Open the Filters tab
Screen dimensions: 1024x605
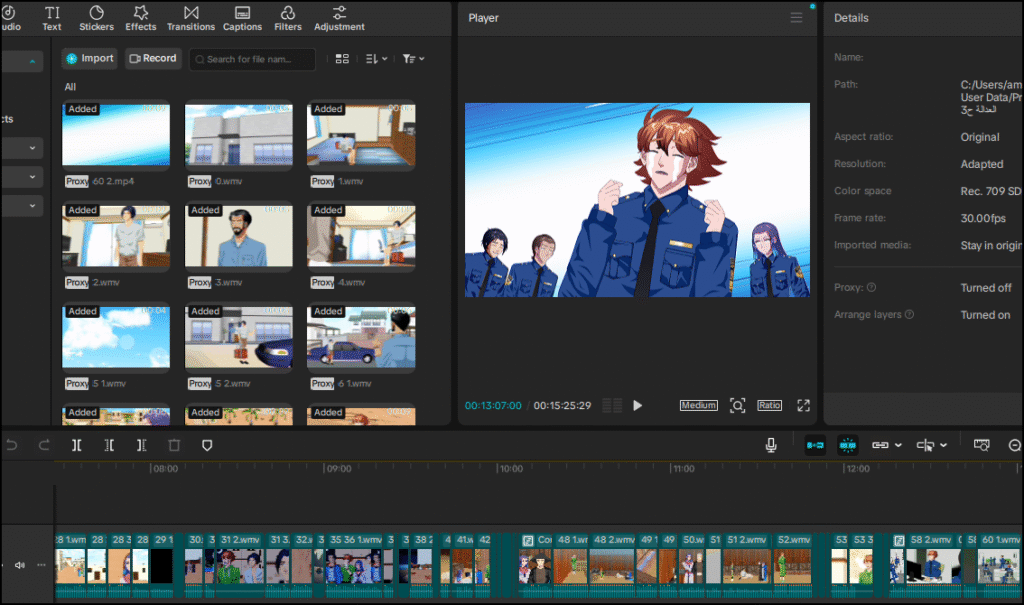pos(288,18)
